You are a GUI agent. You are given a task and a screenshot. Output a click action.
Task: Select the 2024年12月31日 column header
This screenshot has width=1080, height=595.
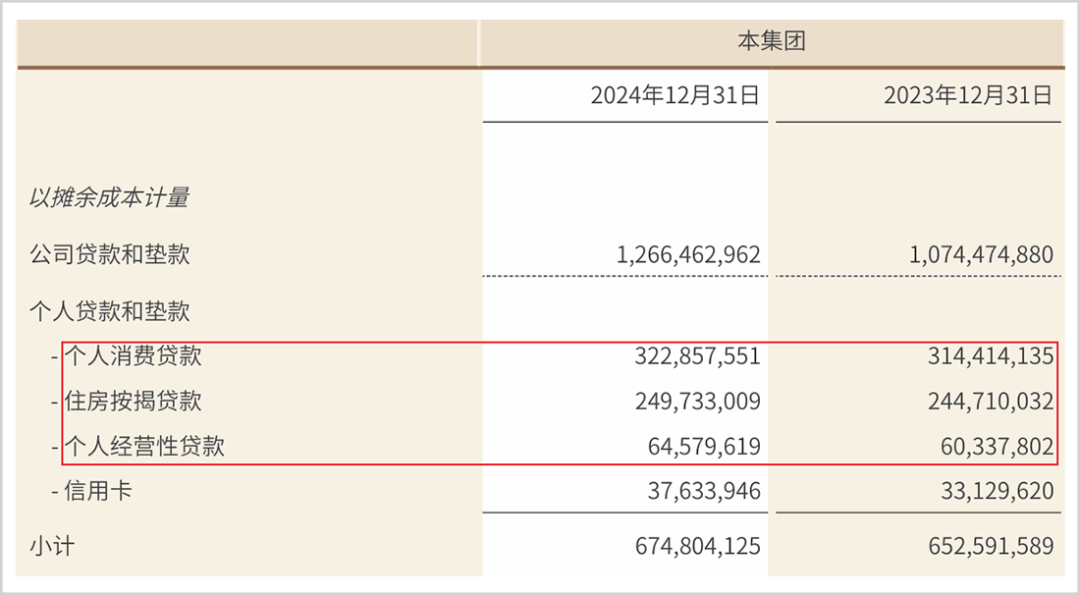[x=675, y=95]
